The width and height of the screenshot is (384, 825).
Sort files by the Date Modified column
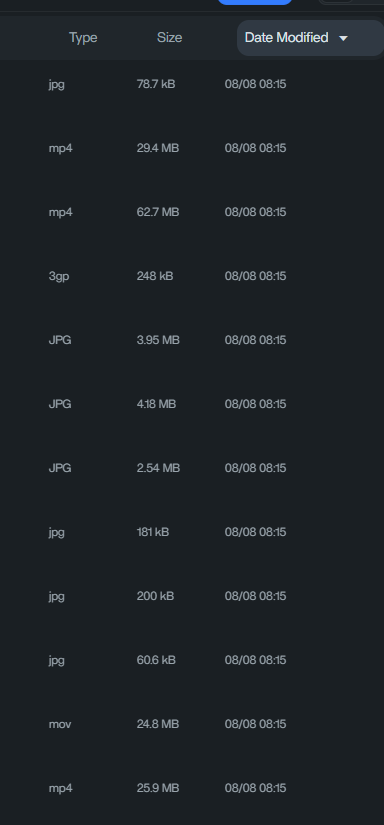pos(310,38)
